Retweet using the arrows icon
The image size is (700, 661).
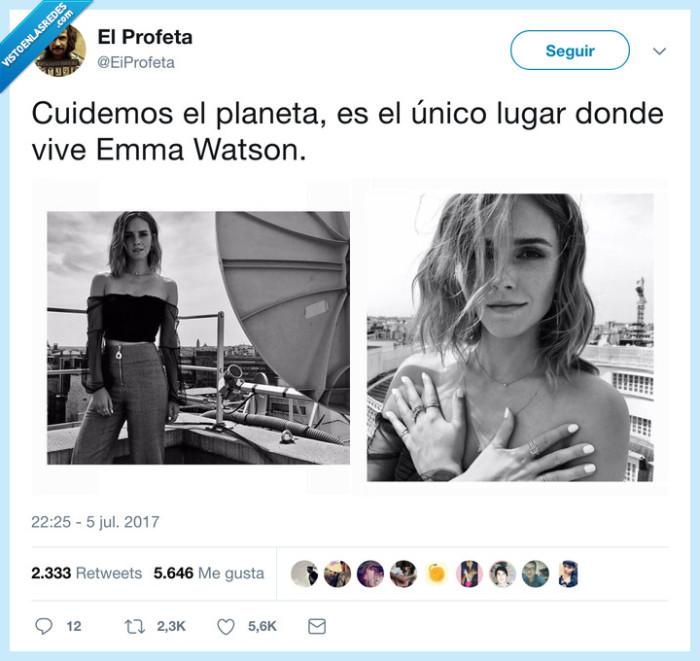click(134, 627)
